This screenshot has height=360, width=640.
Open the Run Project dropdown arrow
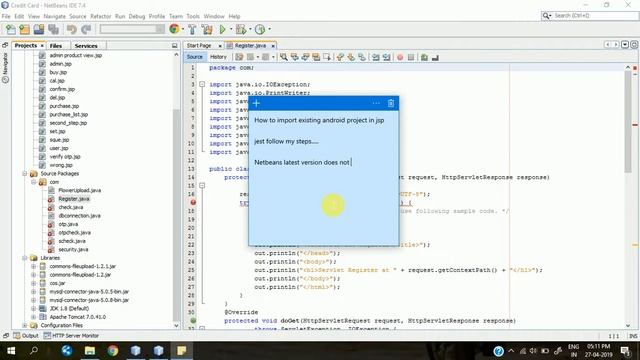coord(231,29)
